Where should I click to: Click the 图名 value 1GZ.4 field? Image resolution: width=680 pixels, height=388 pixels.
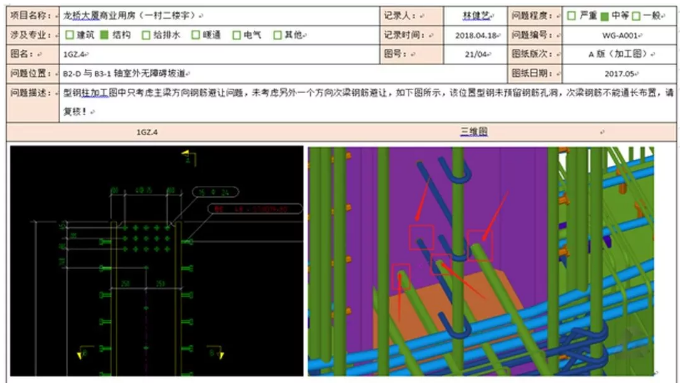coord(219,54)
